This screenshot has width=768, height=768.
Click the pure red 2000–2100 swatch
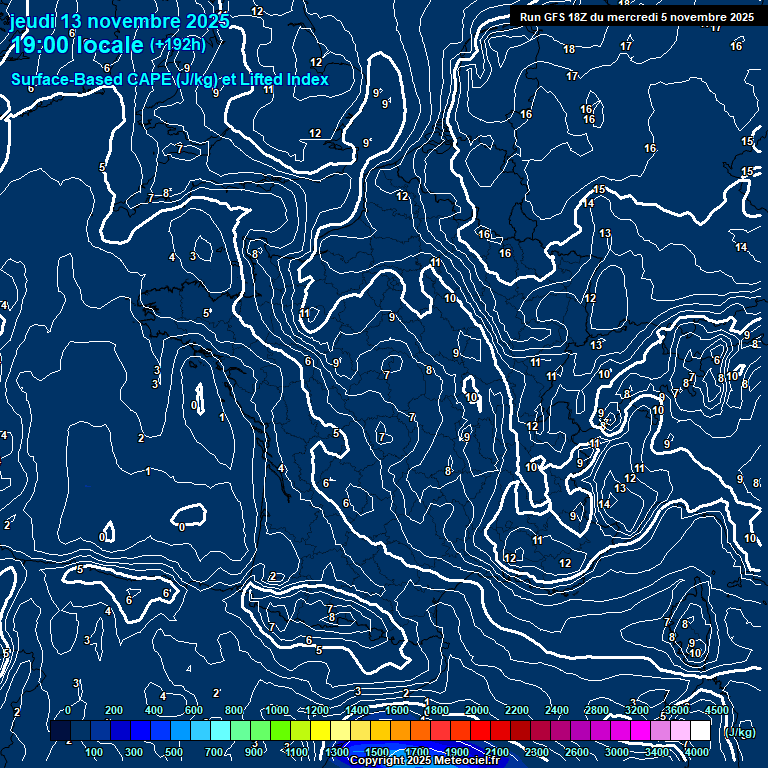(x=480, y=730)
